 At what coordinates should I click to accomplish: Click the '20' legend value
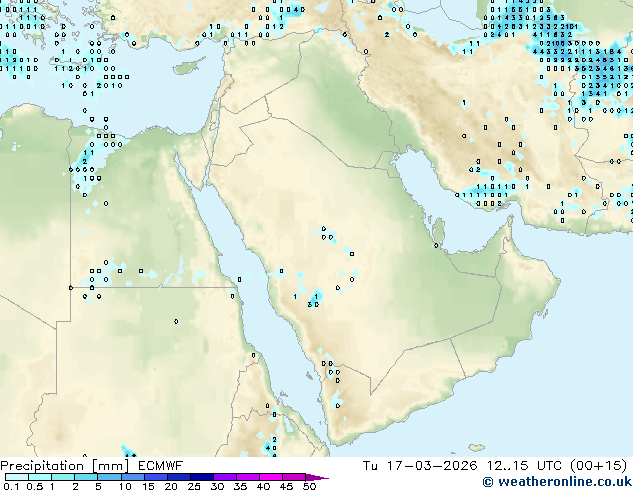tap(171, 486)
